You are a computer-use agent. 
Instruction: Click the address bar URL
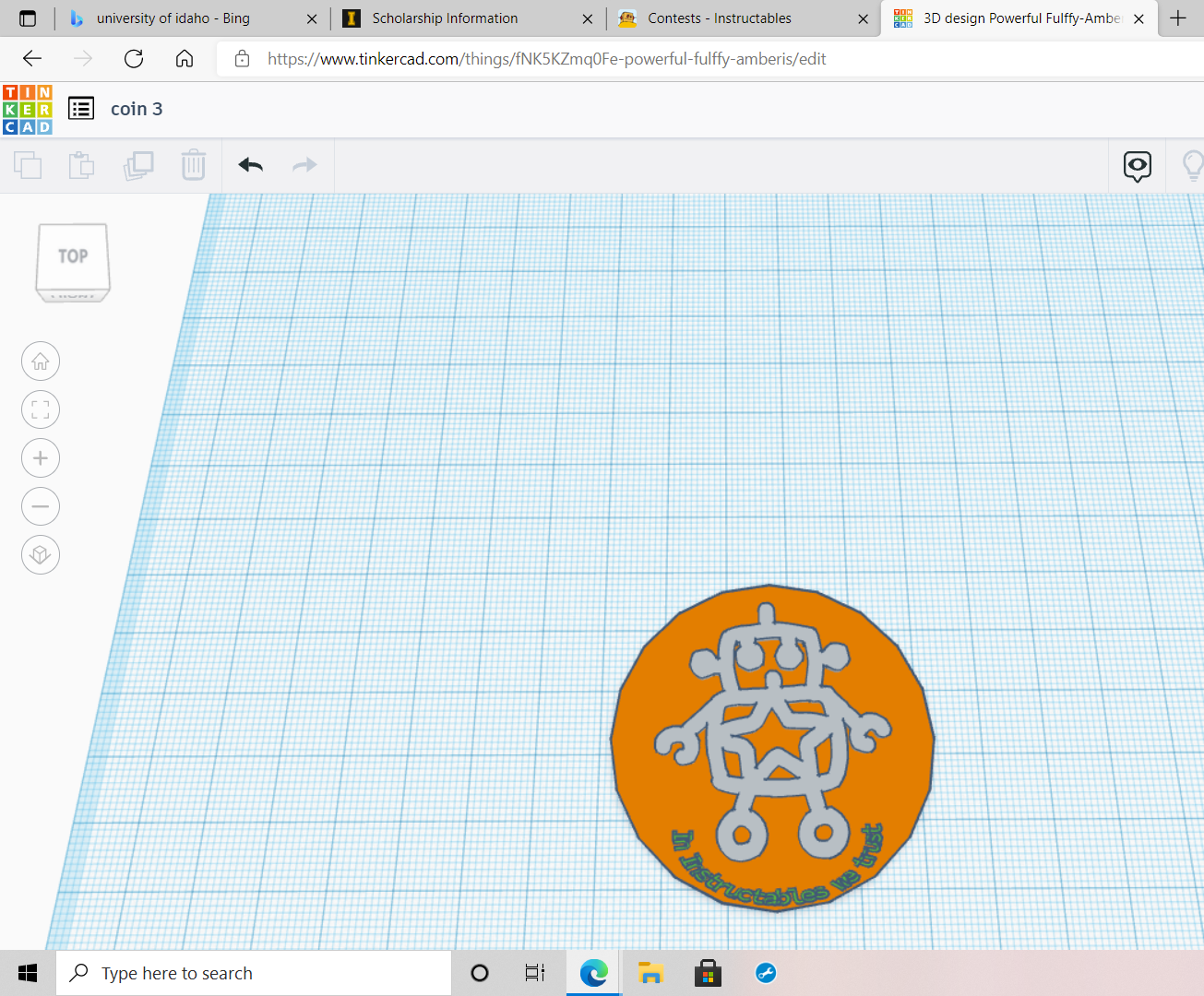[x=544, y=57]
